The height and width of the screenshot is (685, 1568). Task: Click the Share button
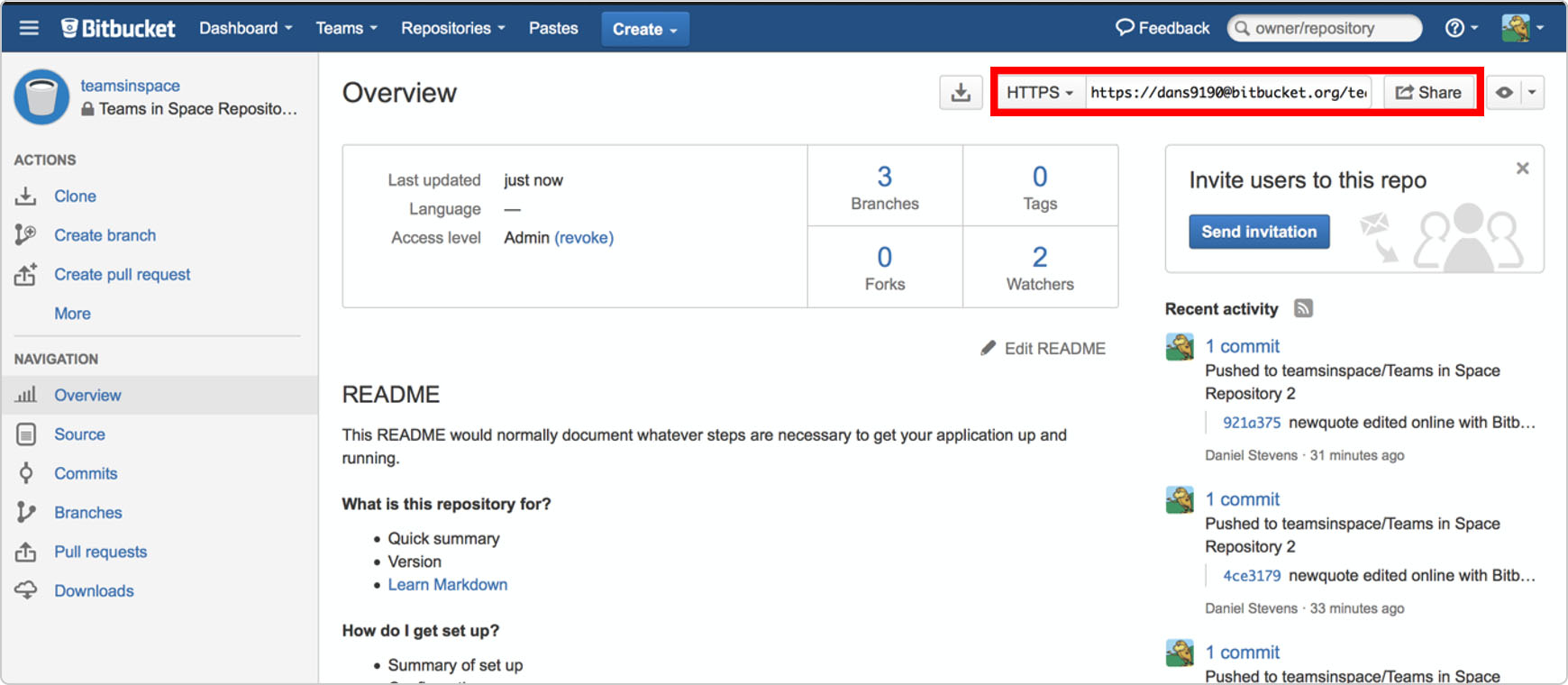pyautogui.click(x=1428, y=92)
